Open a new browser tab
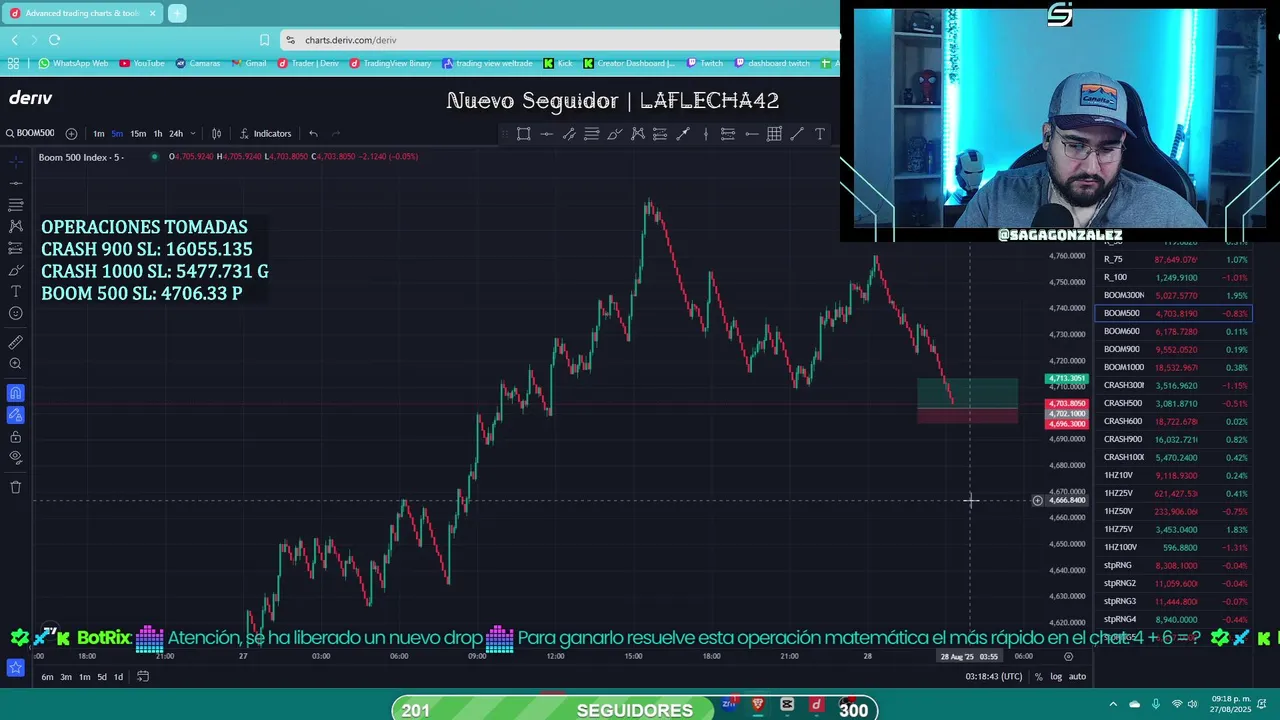The width and height of the screenshot is (1280, 720). tap(177, 13)
